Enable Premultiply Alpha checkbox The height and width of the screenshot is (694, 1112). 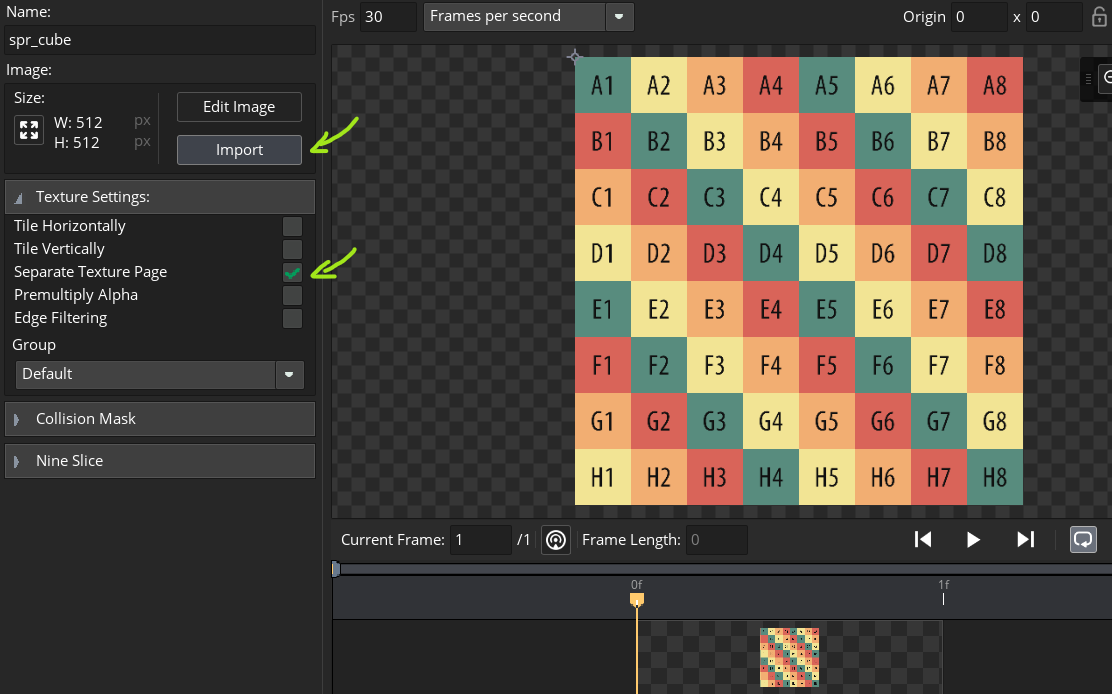pyautogui.click(x=292, y=296)
